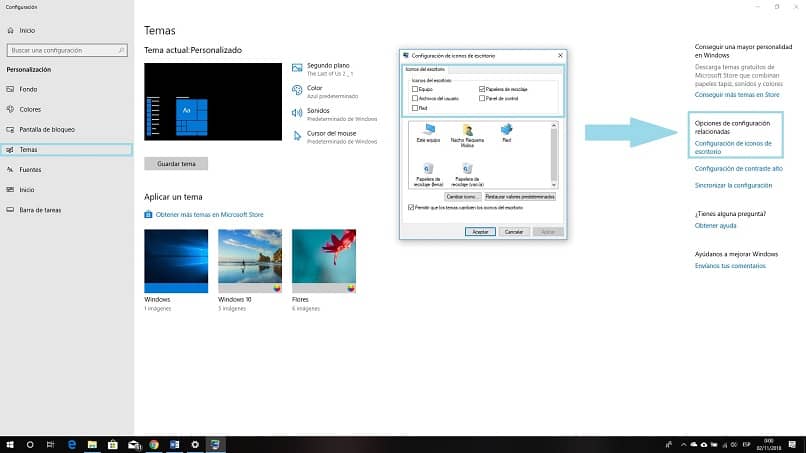The height and width of the screenshot is (453, 806).
Task: Open the Color palette icon setting
Action: (x=297, y=90)
